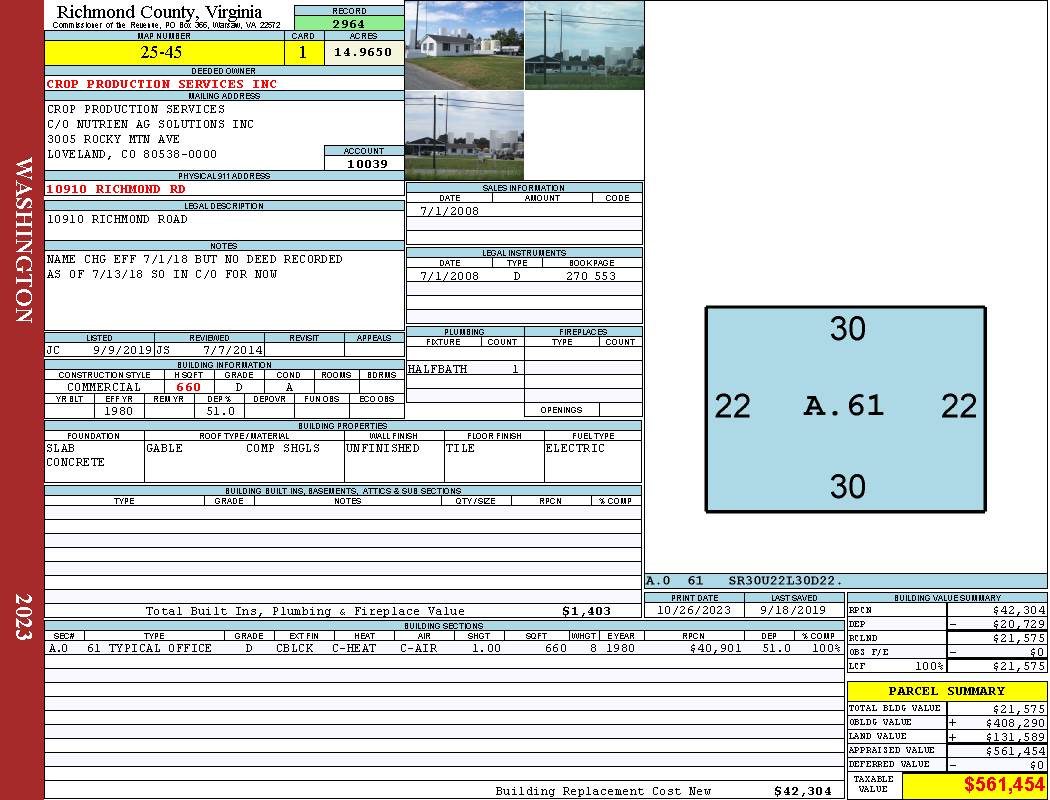This screenshot has height=800, width=1050.
Task: Click LAND VALUE amount $131,589
Action: click(x=1015, y=737)
